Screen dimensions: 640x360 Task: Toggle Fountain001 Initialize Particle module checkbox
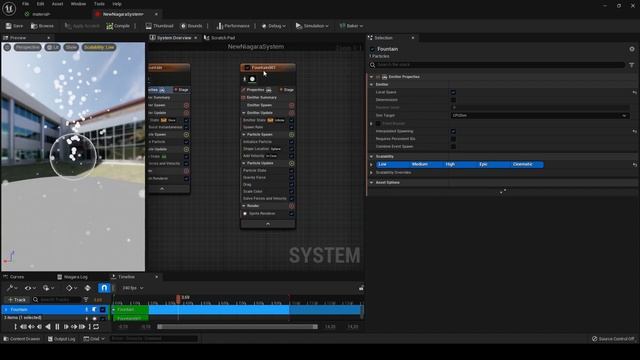tap(291, 142)
